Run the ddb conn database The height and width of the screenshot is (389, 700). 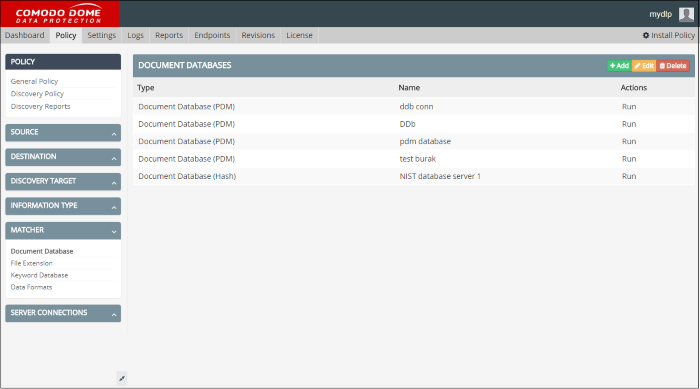[629, 107]
